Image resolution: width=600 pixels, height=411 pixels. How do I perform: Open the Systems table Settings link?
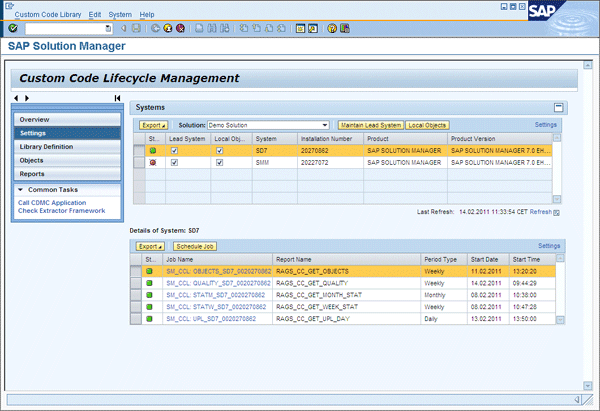546,125
